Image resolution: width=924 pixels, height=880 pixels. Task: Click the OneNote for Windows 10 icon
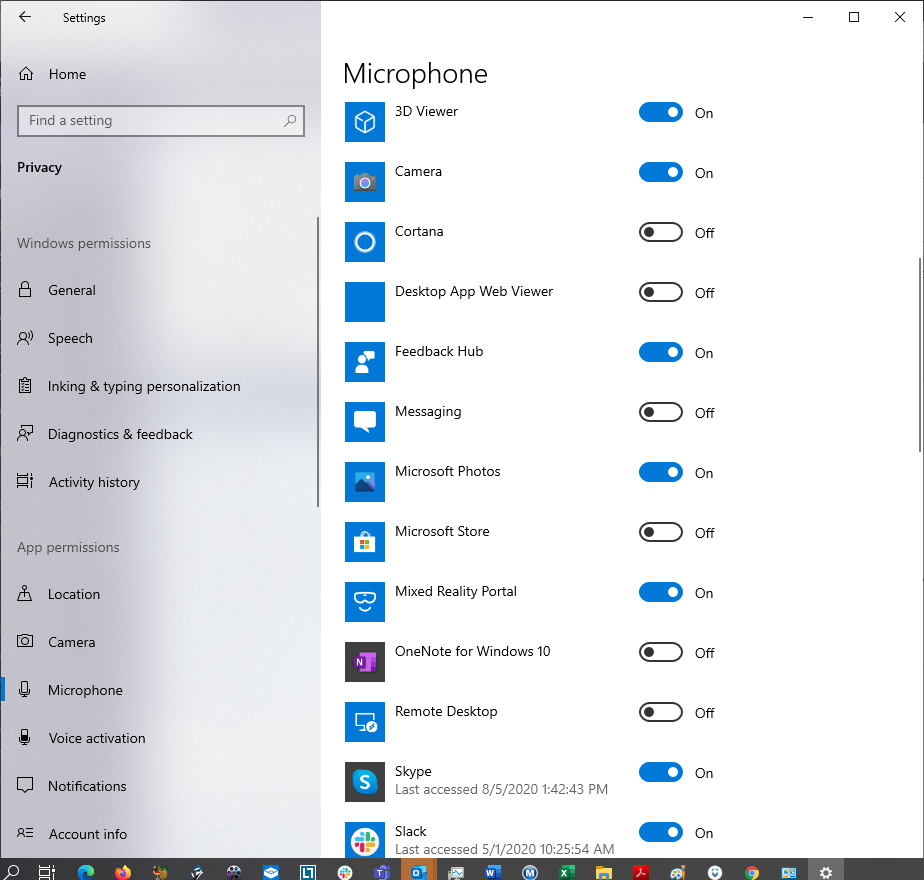point(365,662)
